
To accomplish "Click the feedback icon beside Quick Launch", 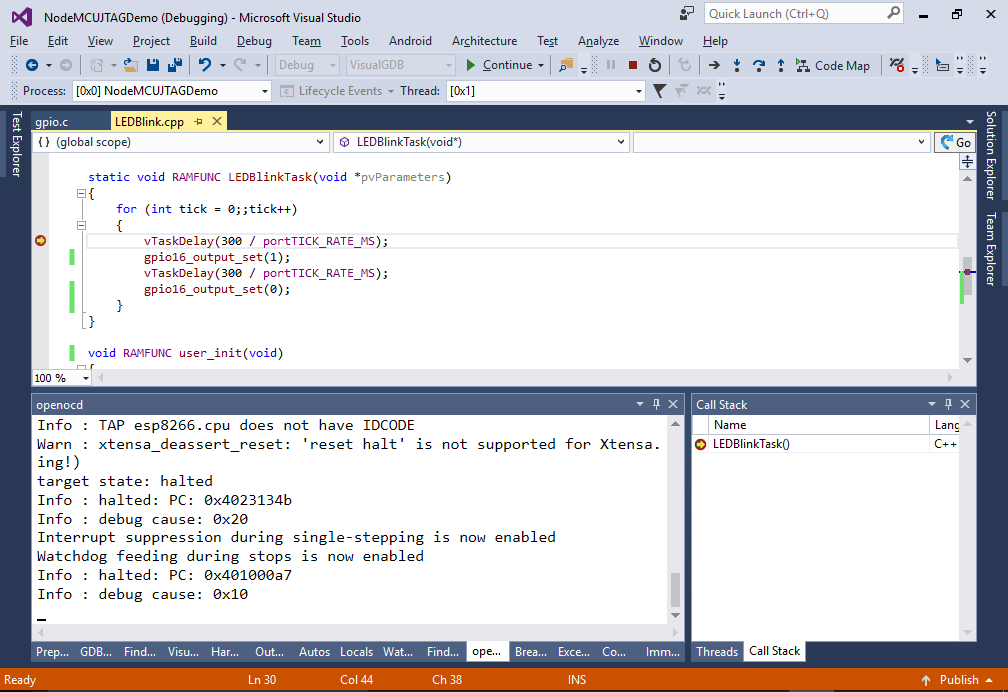I will tap(687, 14).
